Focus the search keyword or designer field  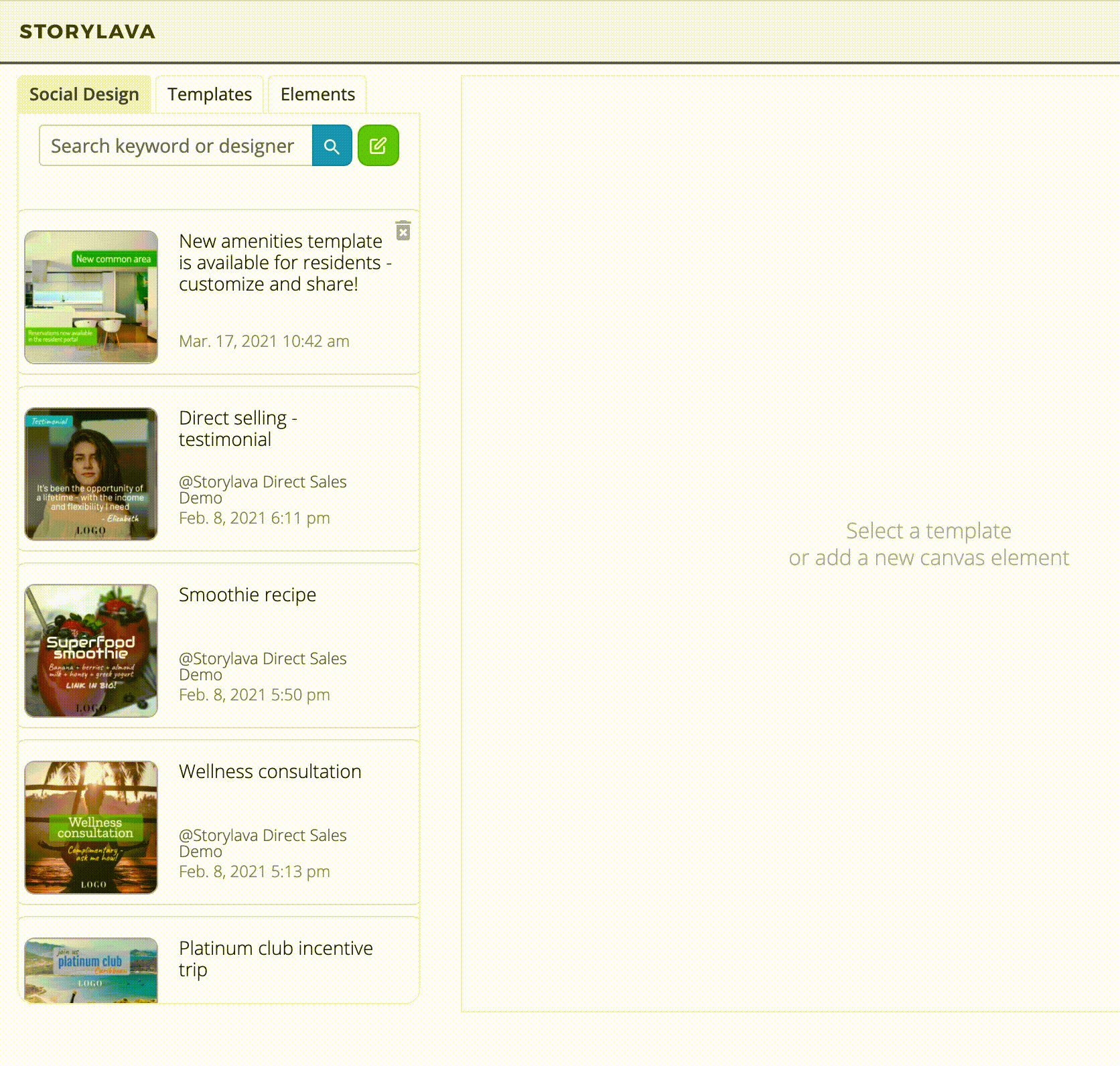coord(176,145)
